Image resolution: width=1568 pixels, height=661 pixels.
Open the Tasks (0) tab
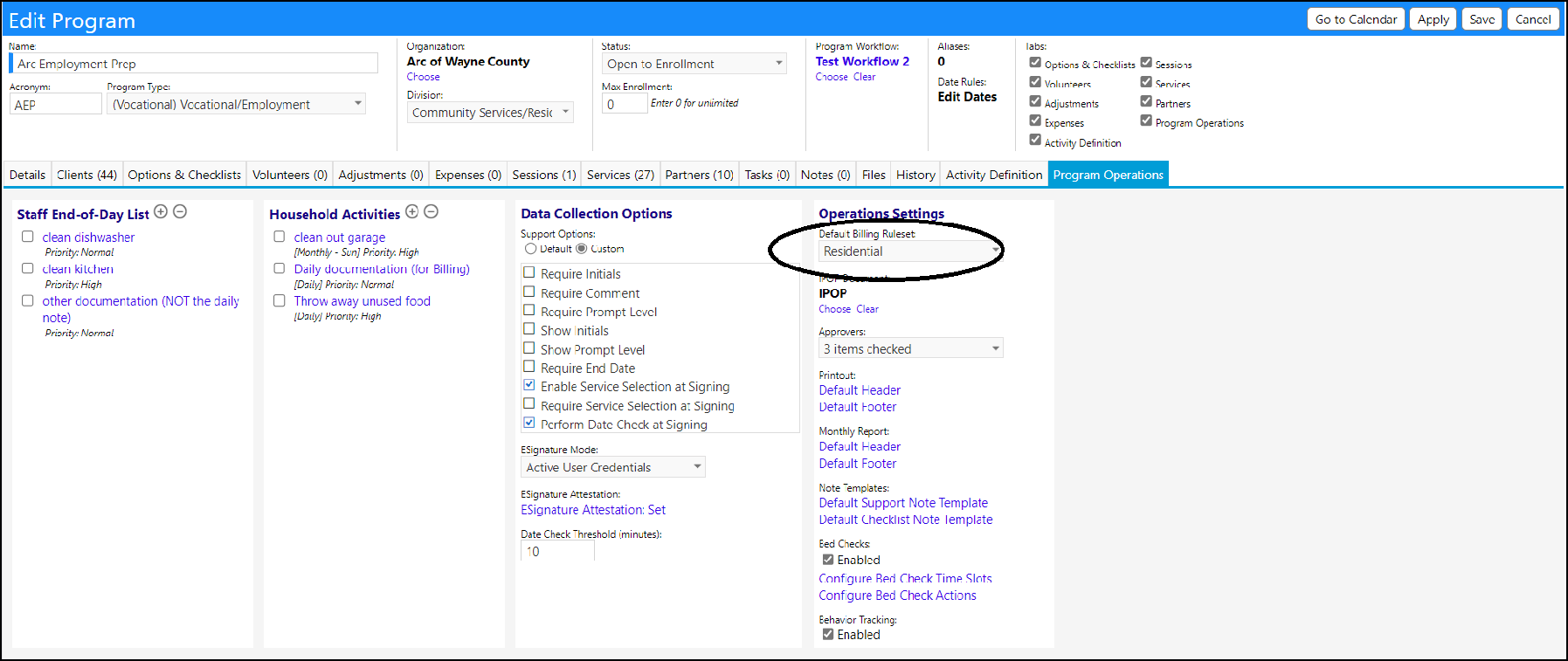[767, 175]
